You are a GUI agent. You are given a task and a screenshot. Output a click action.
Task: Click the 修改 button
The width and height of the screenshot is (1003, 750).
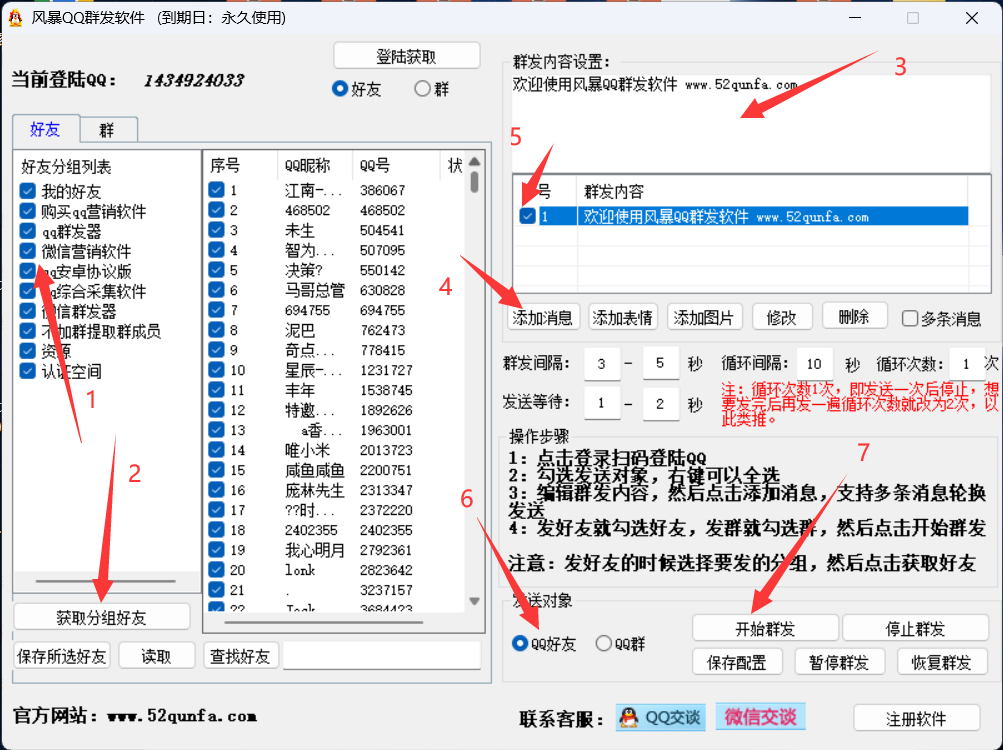pos(782,317)
